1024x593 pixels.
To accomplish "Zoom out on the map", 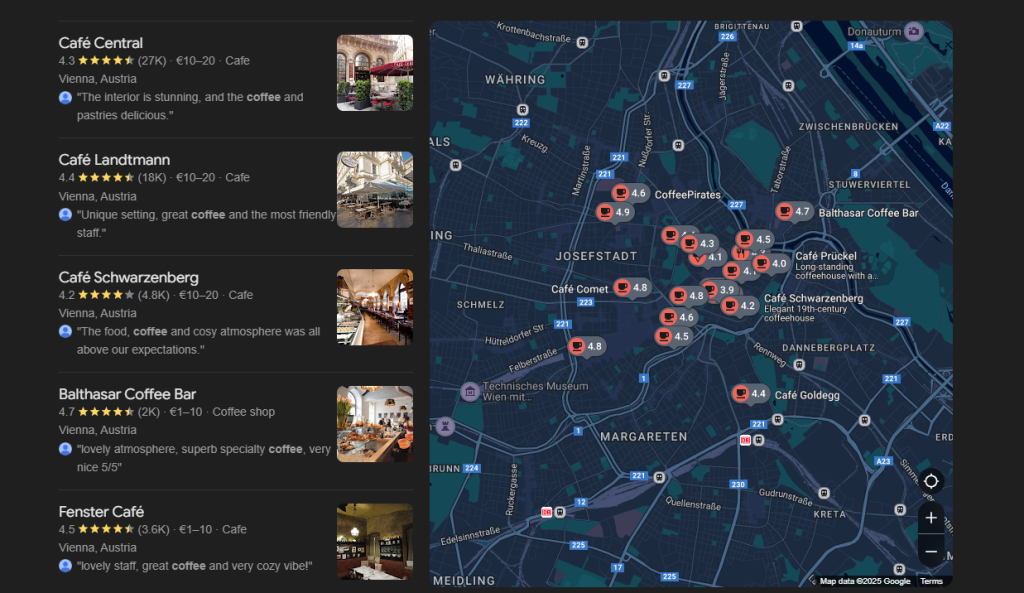I will [x=931, y=552].
